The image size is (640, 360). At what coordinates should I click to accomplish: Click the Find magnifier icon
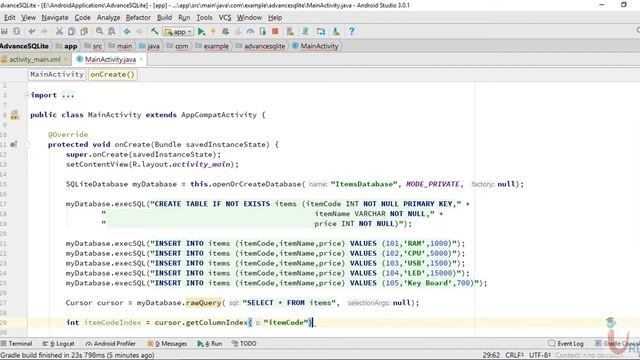coord(99,31)
